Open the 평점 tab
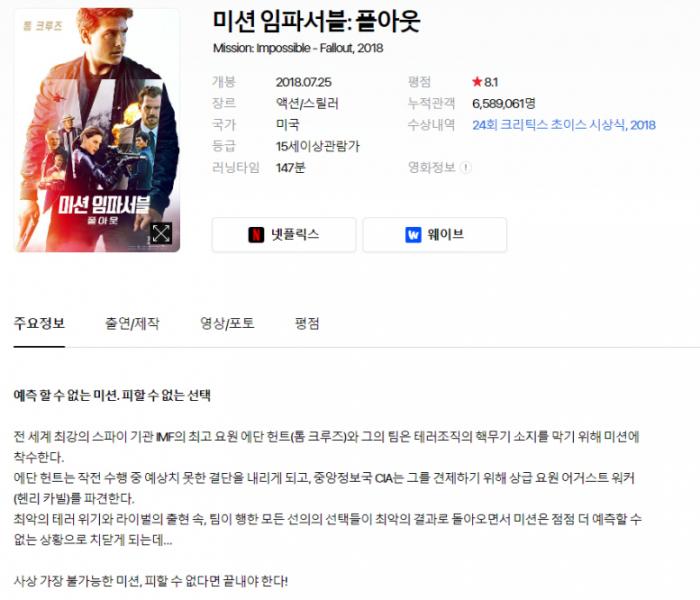This screenshot has height=600, width=700. (307, 323)
